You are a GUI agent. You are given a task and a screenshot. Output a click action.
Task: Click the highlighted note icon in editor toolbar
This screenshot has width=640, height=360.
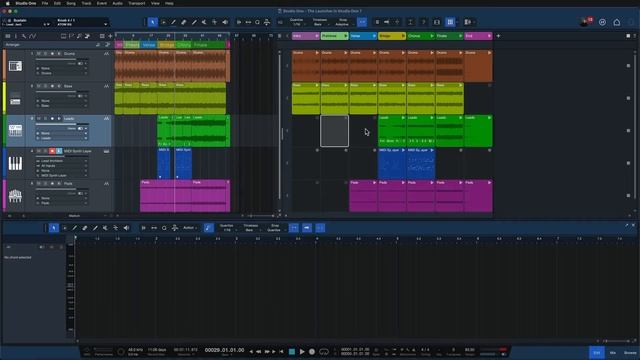click(209, 228)
